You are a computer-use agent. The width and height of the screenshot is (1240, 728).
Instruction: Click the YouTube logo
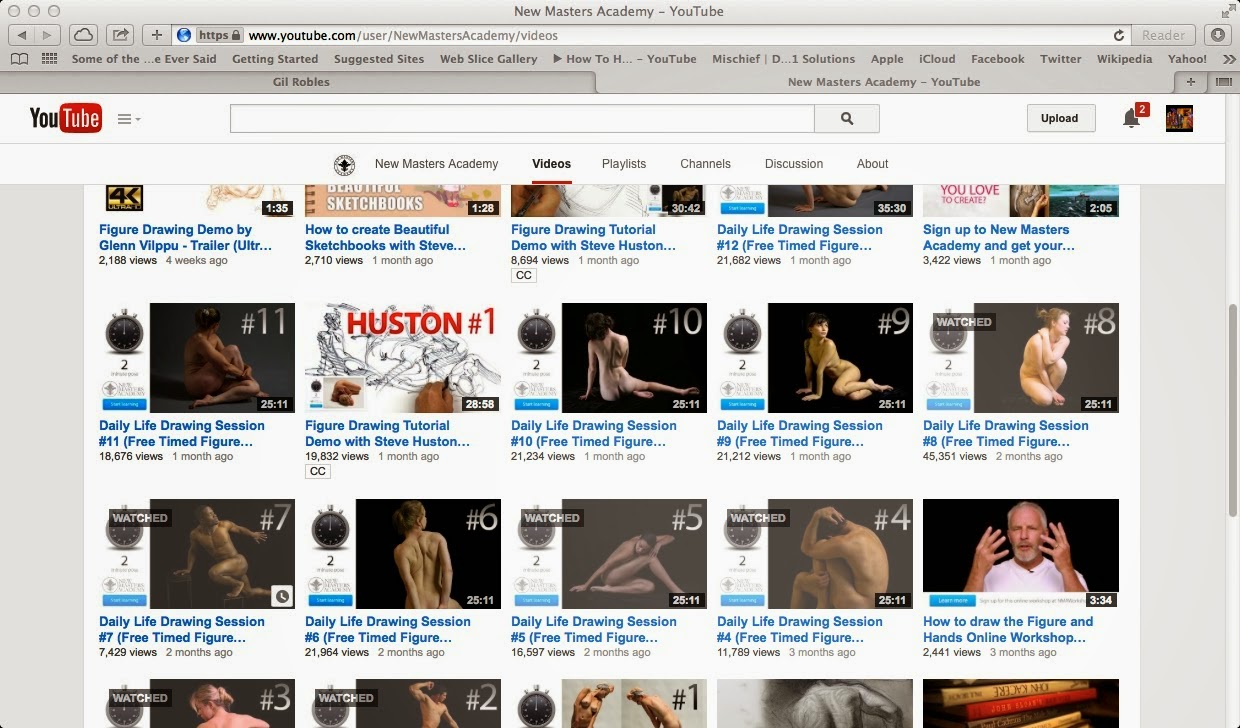coord(66,118)
